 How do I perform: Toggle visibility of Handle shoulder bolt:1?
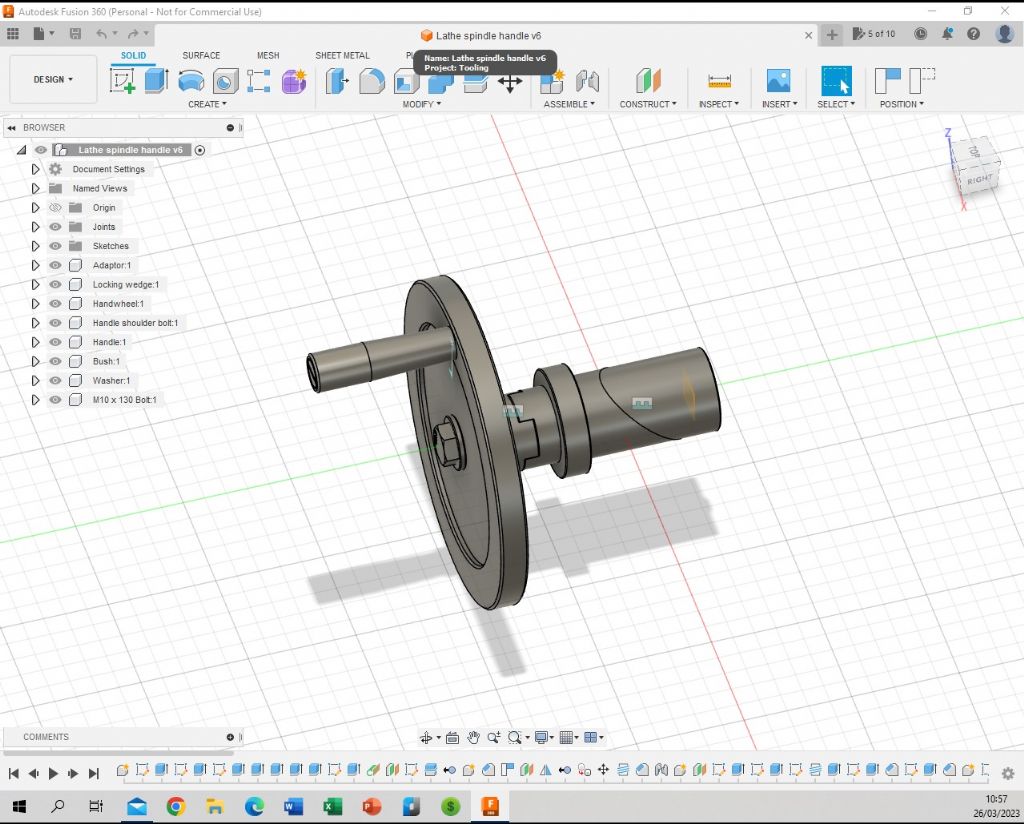tap(56, 323)
